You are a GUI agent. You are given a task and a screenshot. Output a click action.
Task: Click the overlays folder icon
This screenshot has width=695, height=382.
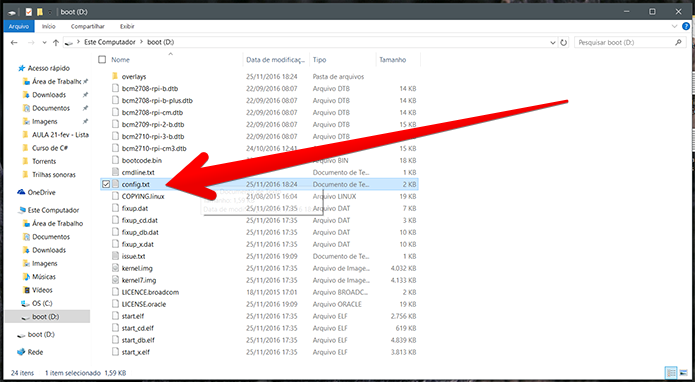click(115, 76)
